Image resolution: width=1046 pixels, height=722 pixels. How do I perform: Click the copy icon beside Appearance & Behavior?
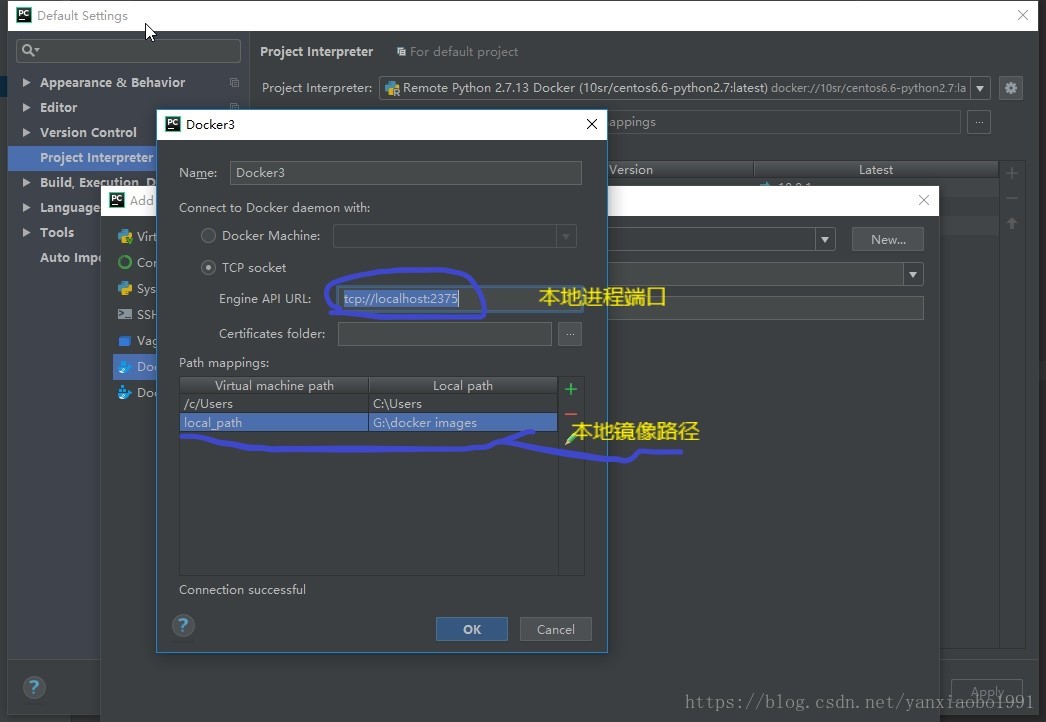[x=234, y=83]
